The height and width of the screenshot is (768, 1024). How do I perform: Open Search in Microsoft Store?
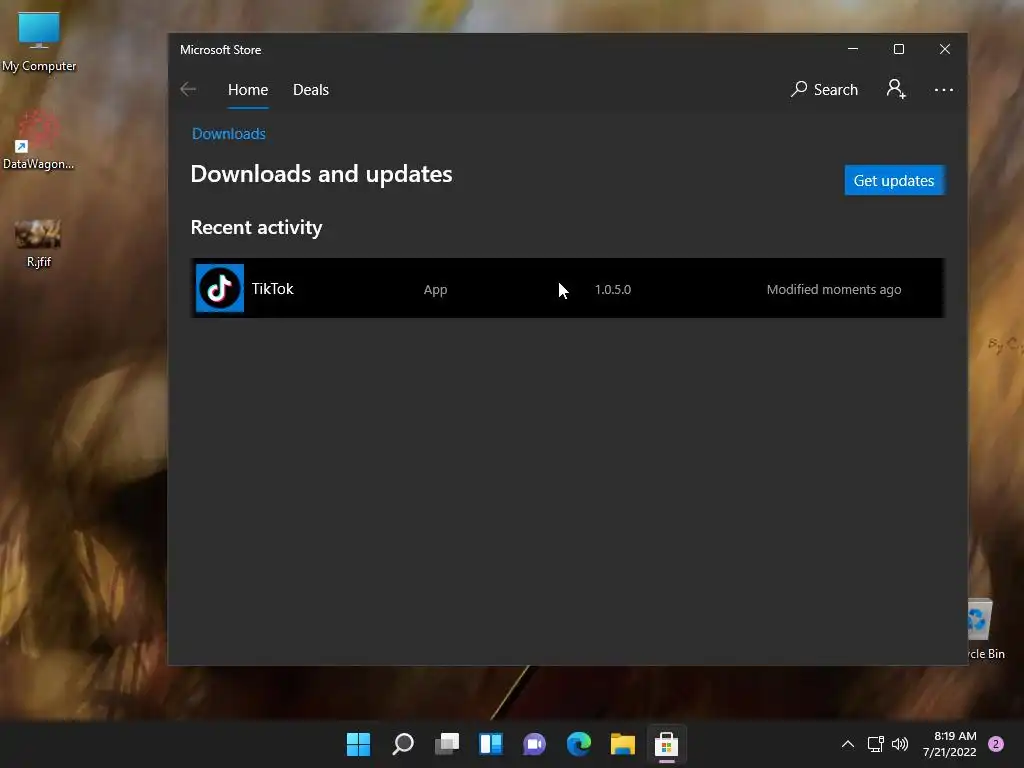824,89
